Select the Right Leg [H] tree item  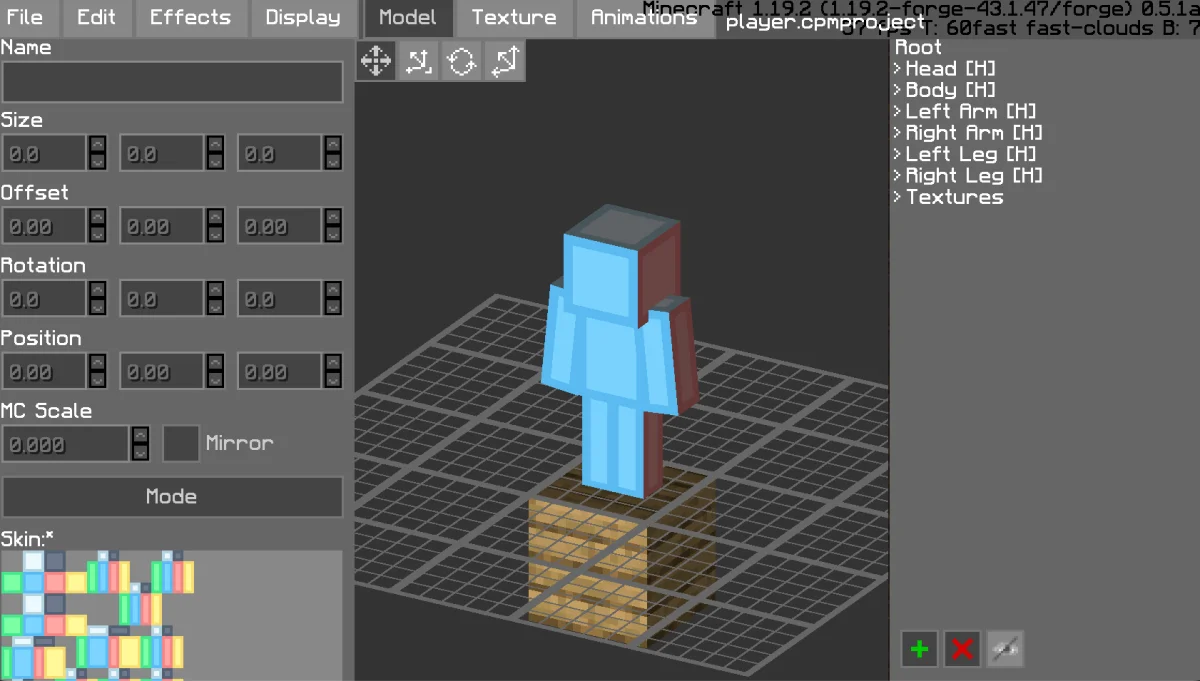974,176
